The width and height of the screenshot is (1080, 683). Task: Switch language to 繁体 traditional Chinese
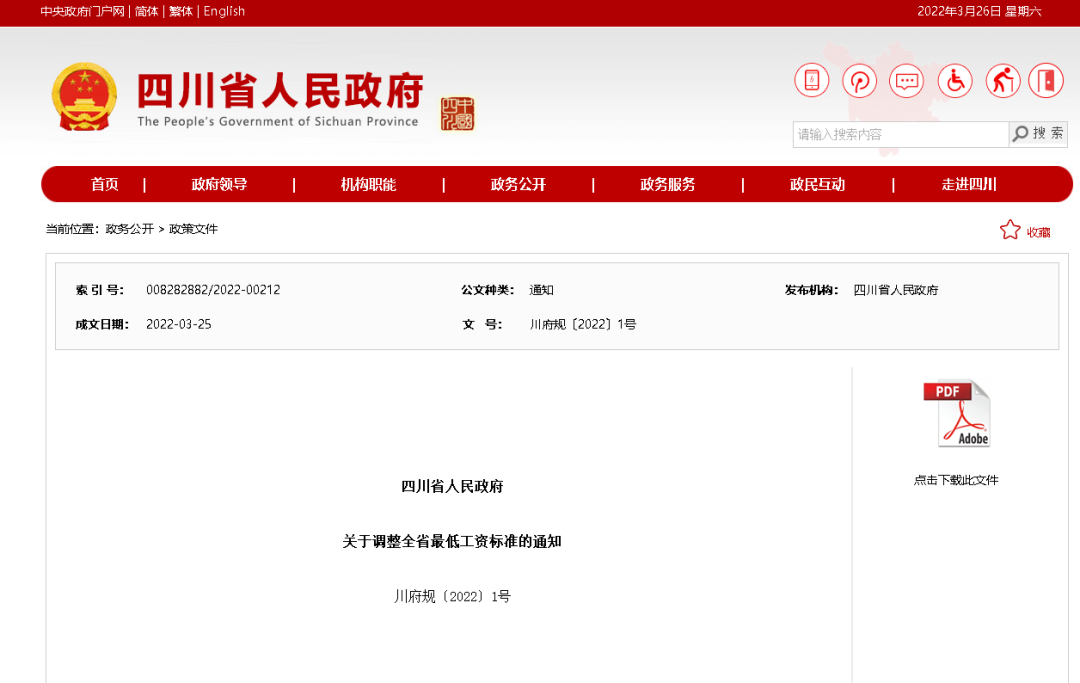(180, 11)
